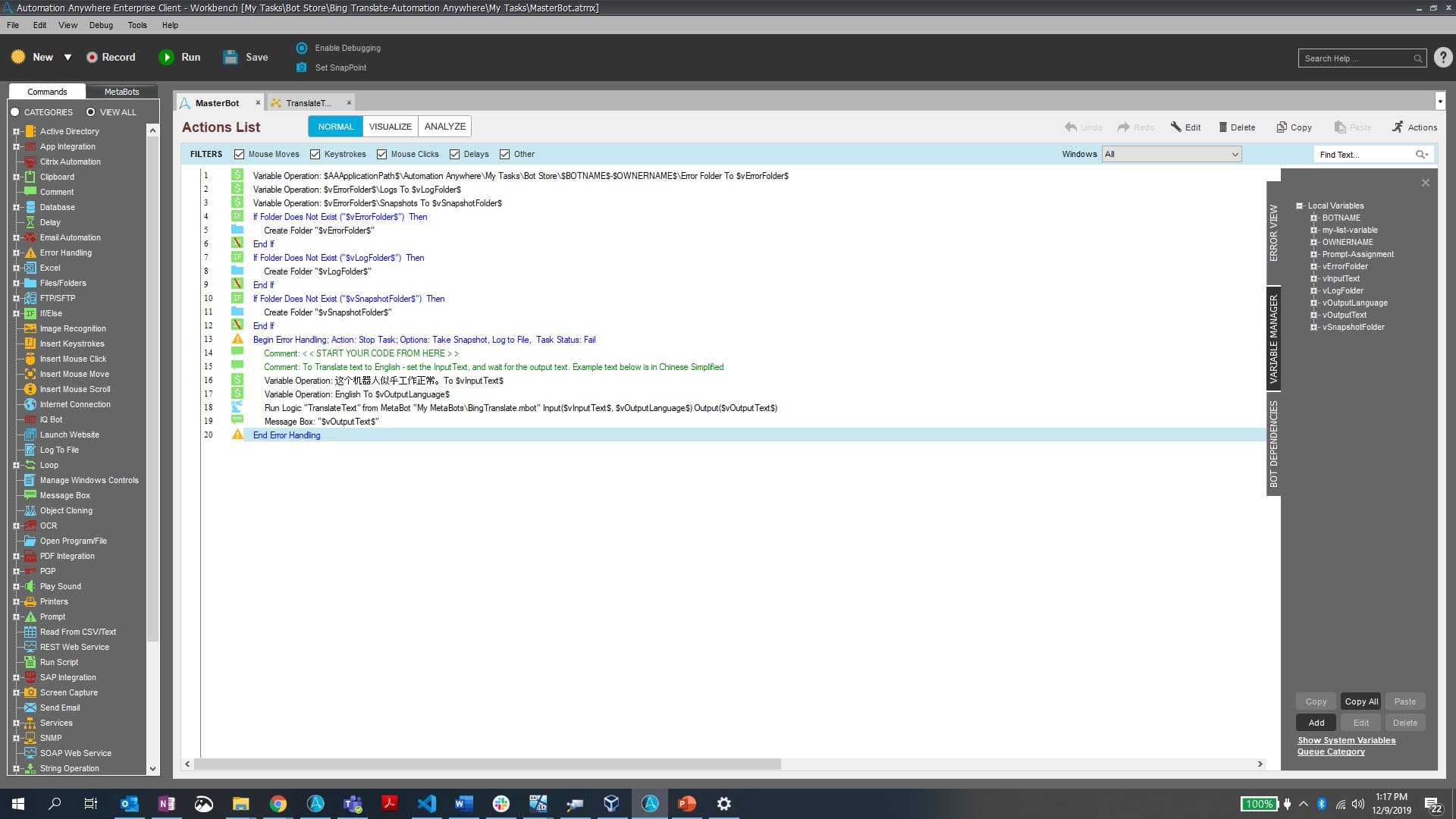1456x819 pixels.
Task: Click the search magnifier in Search Help
Action: (x=1417, y=58)
